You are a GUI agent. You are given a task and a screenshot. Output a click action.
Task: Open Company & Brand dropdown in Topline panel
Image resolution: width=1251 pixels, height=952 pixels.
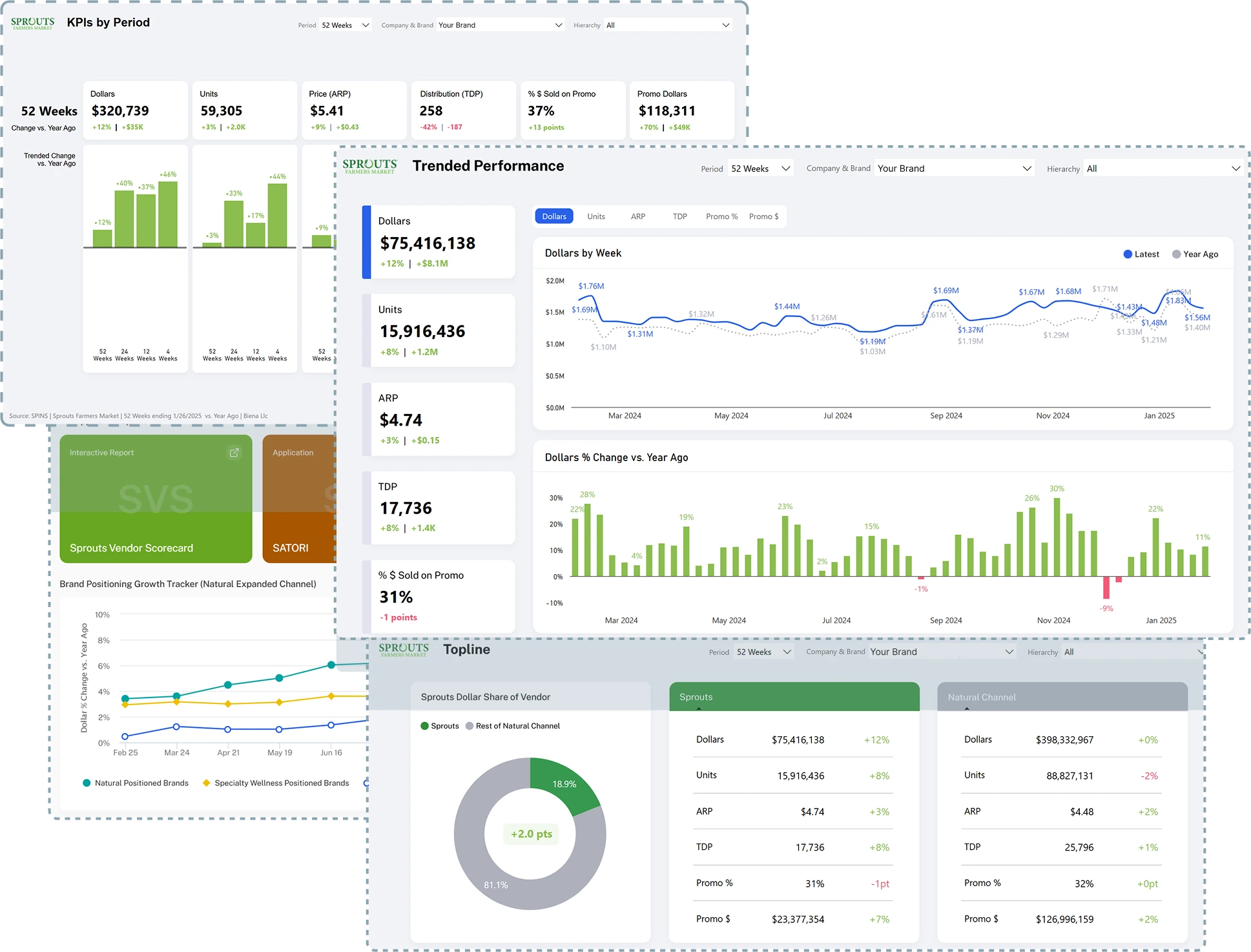click(942, 652)
